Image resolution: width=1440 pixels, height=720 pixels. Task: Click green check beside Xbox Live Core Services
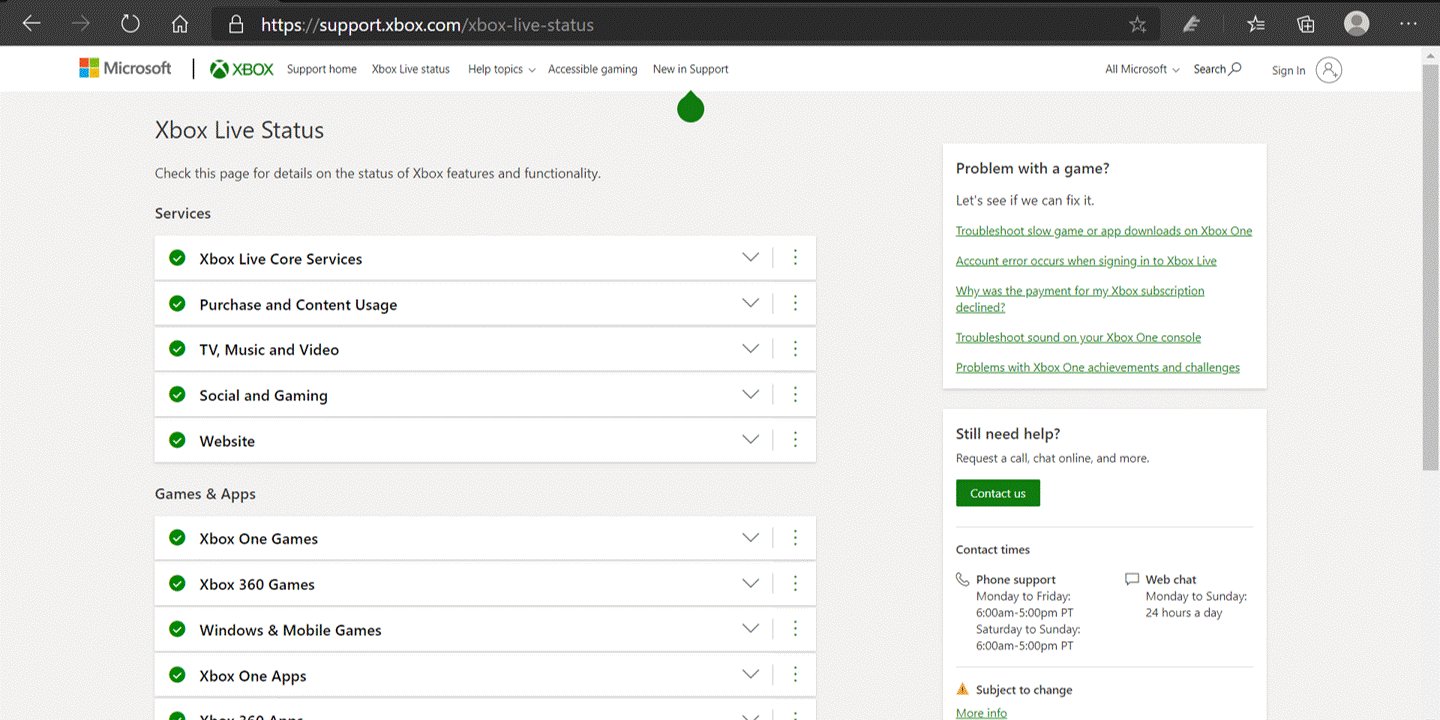[177, 258]
